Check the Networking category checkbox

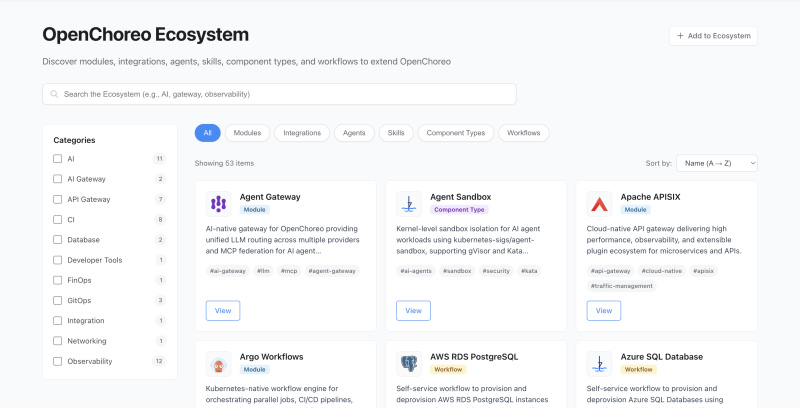(58, 341)
